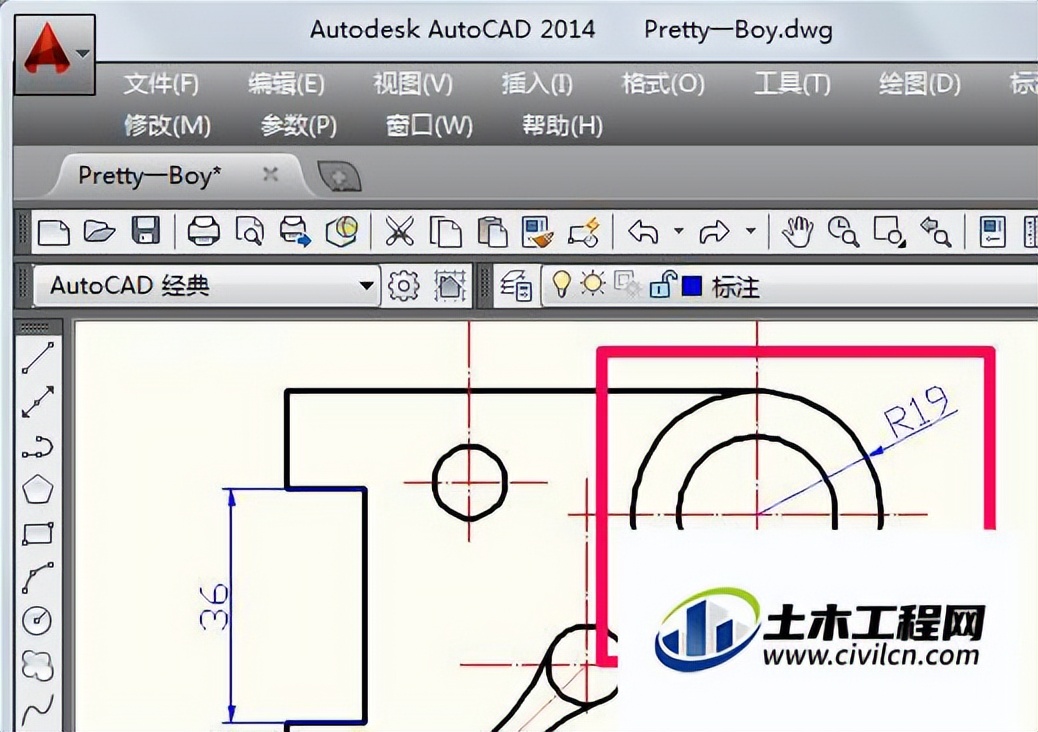This screenshot has width=1038, height=732.
Task: Close the Pretty—Boy* drawing tab
Action: [270, 175]
